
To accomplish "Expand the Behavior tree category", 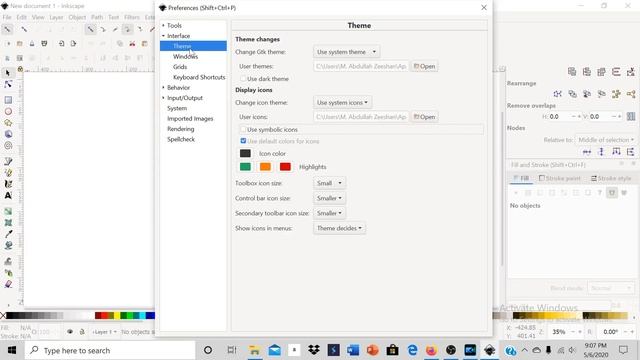I will (x=163, y=87).
